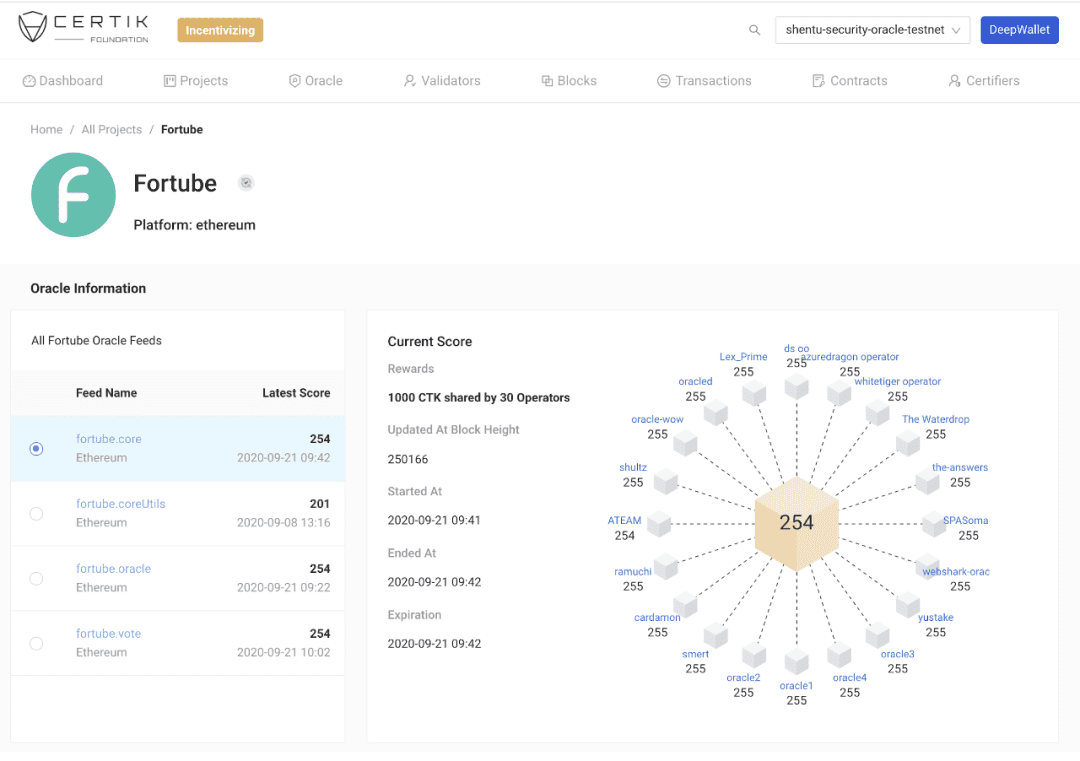Navigate to the Blocks tab
The height and width of the screenshot is (761, 1080).
click(569, 81)
